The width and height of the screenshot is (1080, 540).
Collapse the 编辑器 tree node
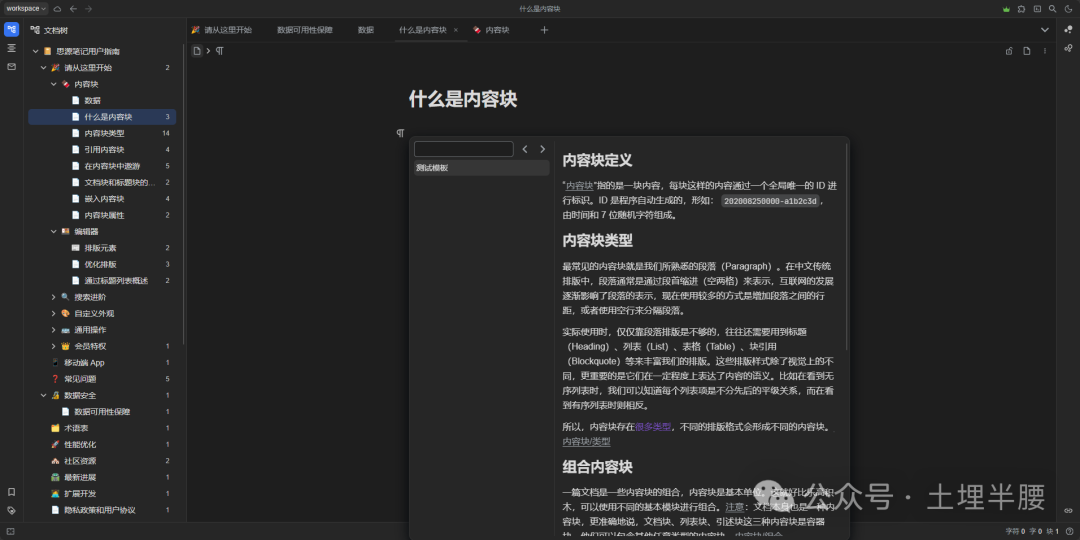(54, 231)
